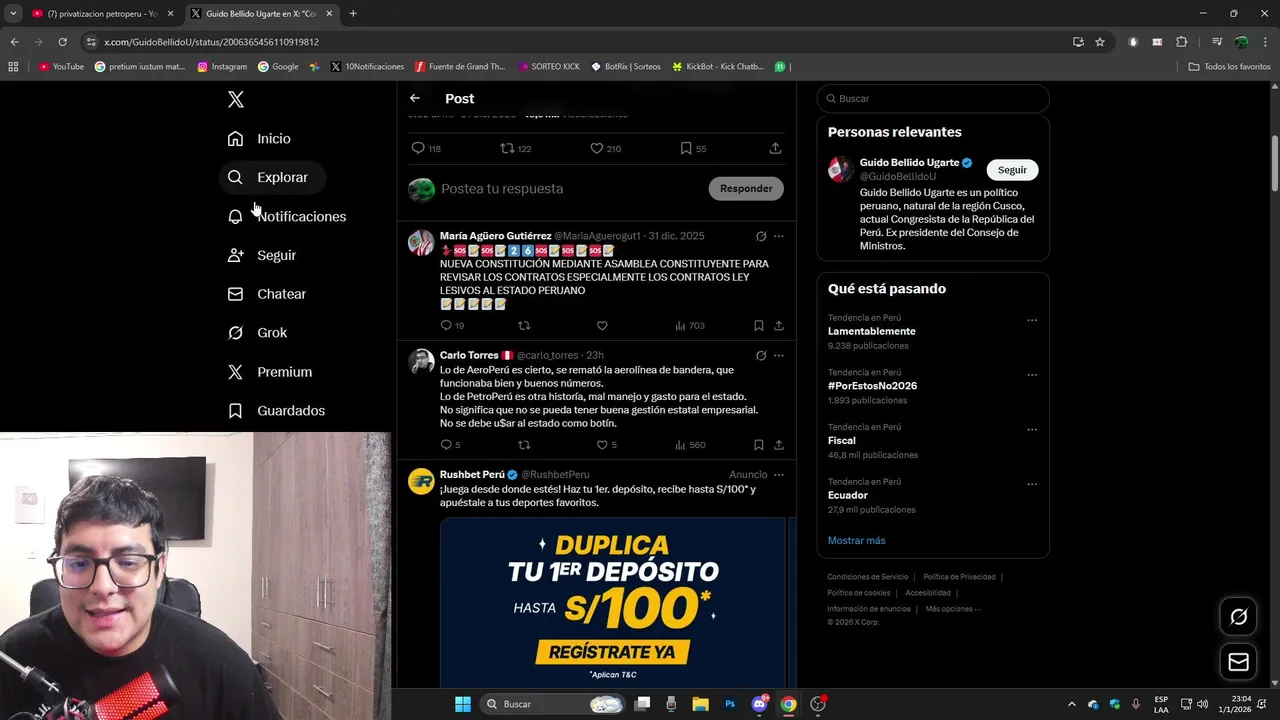This screenshot has height=720, width=1280.
Task: Repost the main post with 122 reposts
Action: [x=515, y=148]
